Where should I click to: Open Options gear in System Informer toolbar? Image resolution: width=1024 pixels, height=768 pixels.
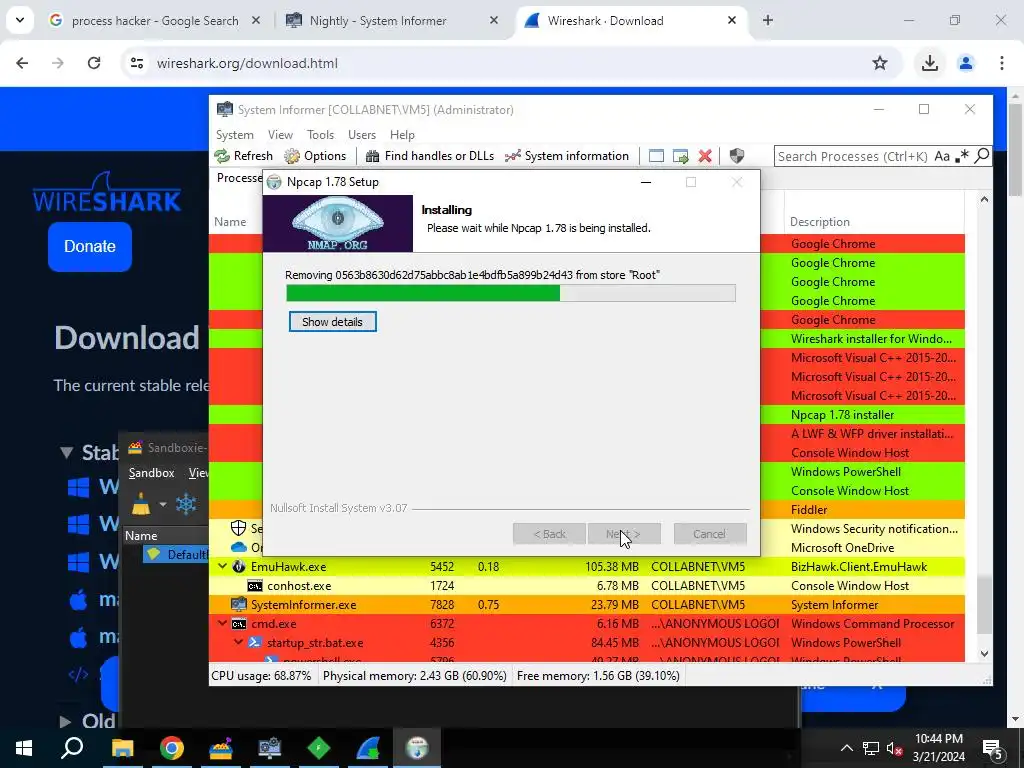pyautogui.click(x=292, y=156)
